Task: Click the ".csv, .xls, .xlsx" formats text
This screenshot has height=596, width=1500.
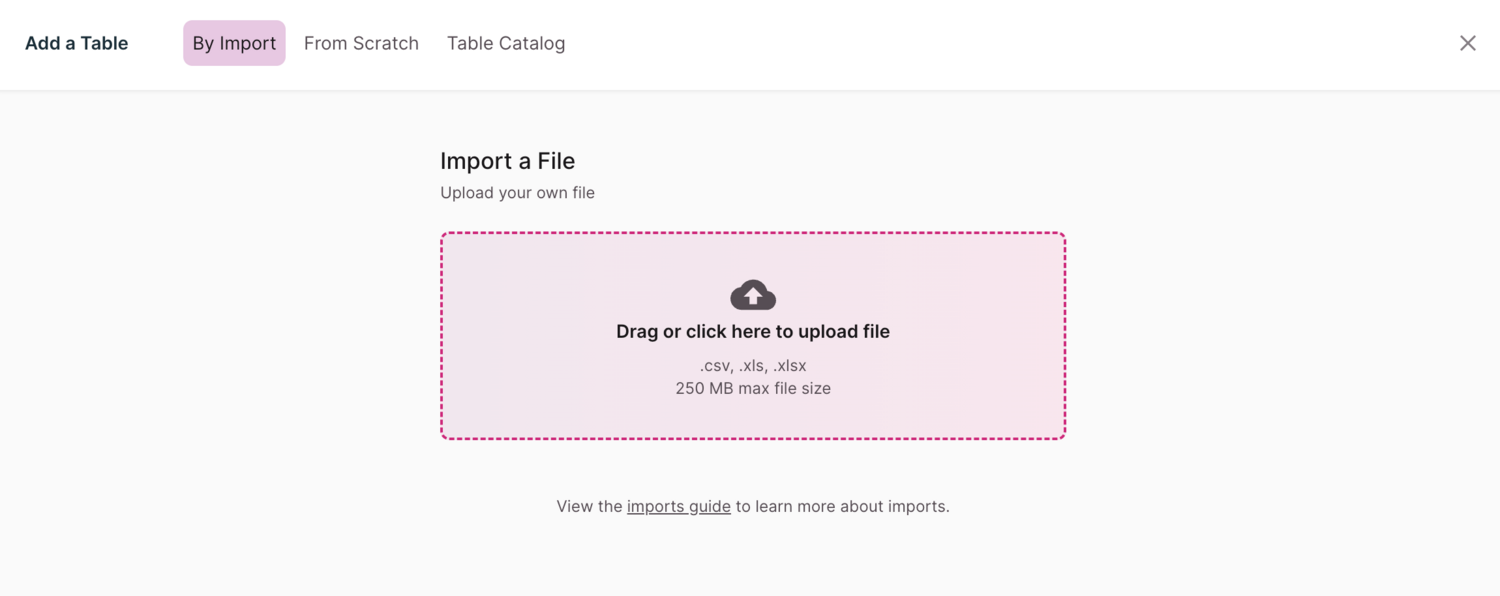Action: pyautogui.click(x=752, y=365)
